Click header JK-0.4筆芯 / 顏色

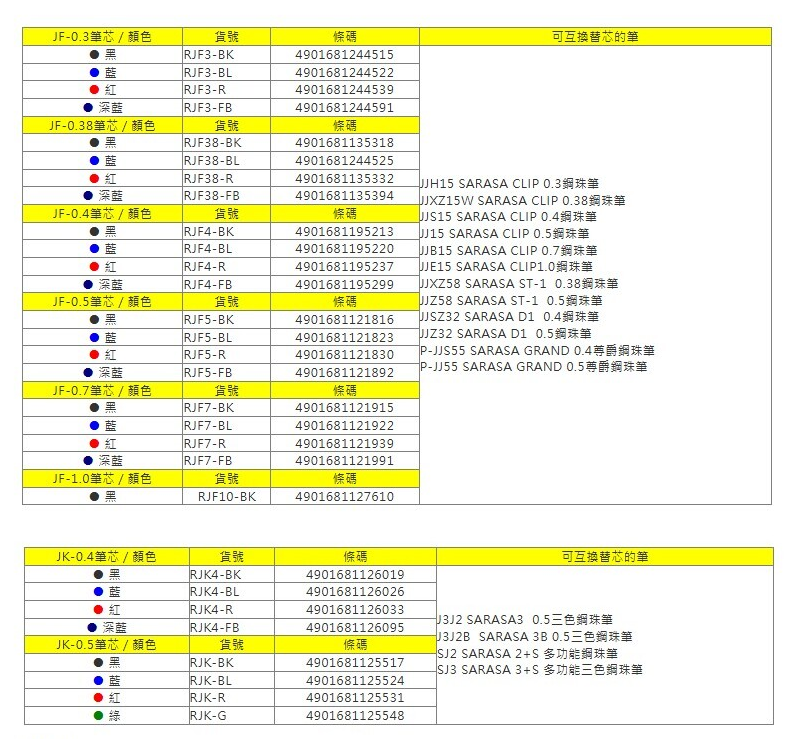(x=106, y=557)
